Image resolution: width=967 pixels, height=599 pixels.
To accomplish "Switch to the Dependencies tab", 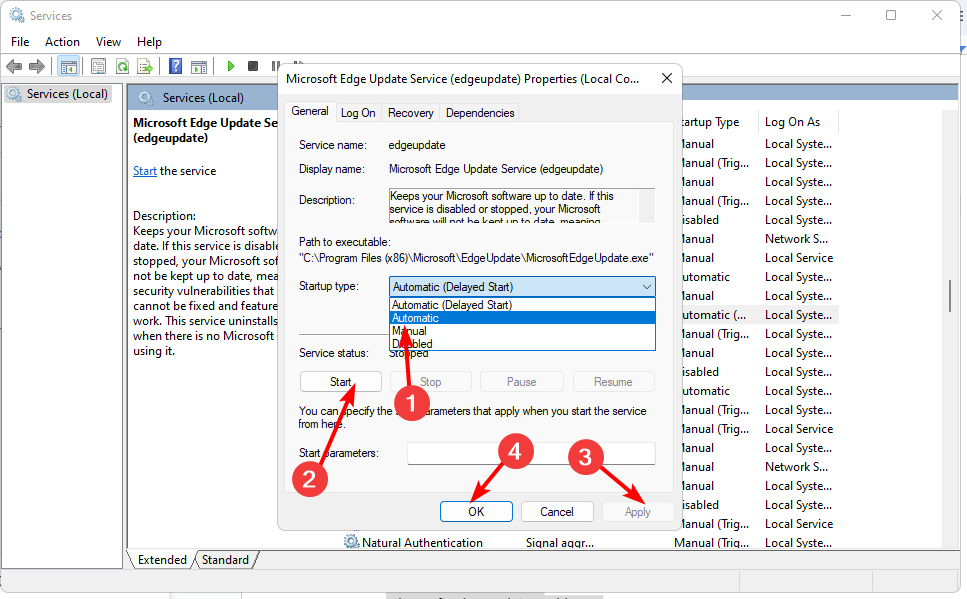I will [x=480, y=113].
